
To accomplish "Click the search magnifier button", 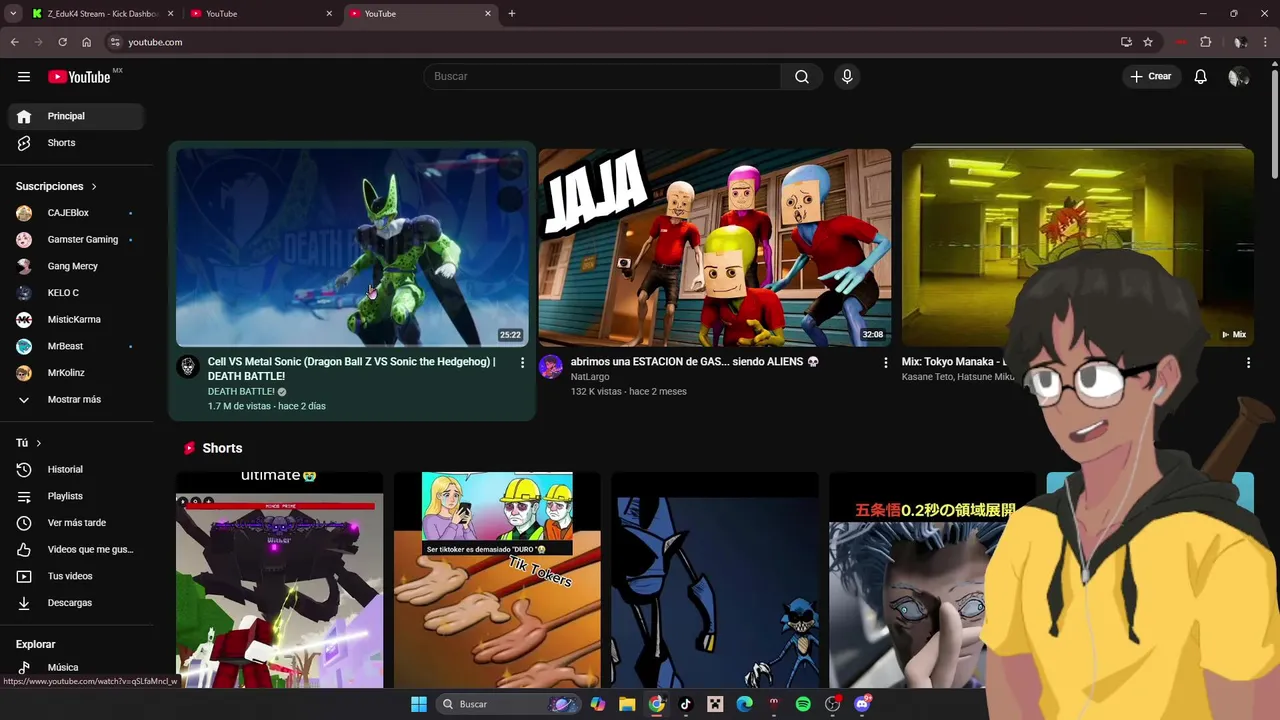I will click(x=802, y=77).
